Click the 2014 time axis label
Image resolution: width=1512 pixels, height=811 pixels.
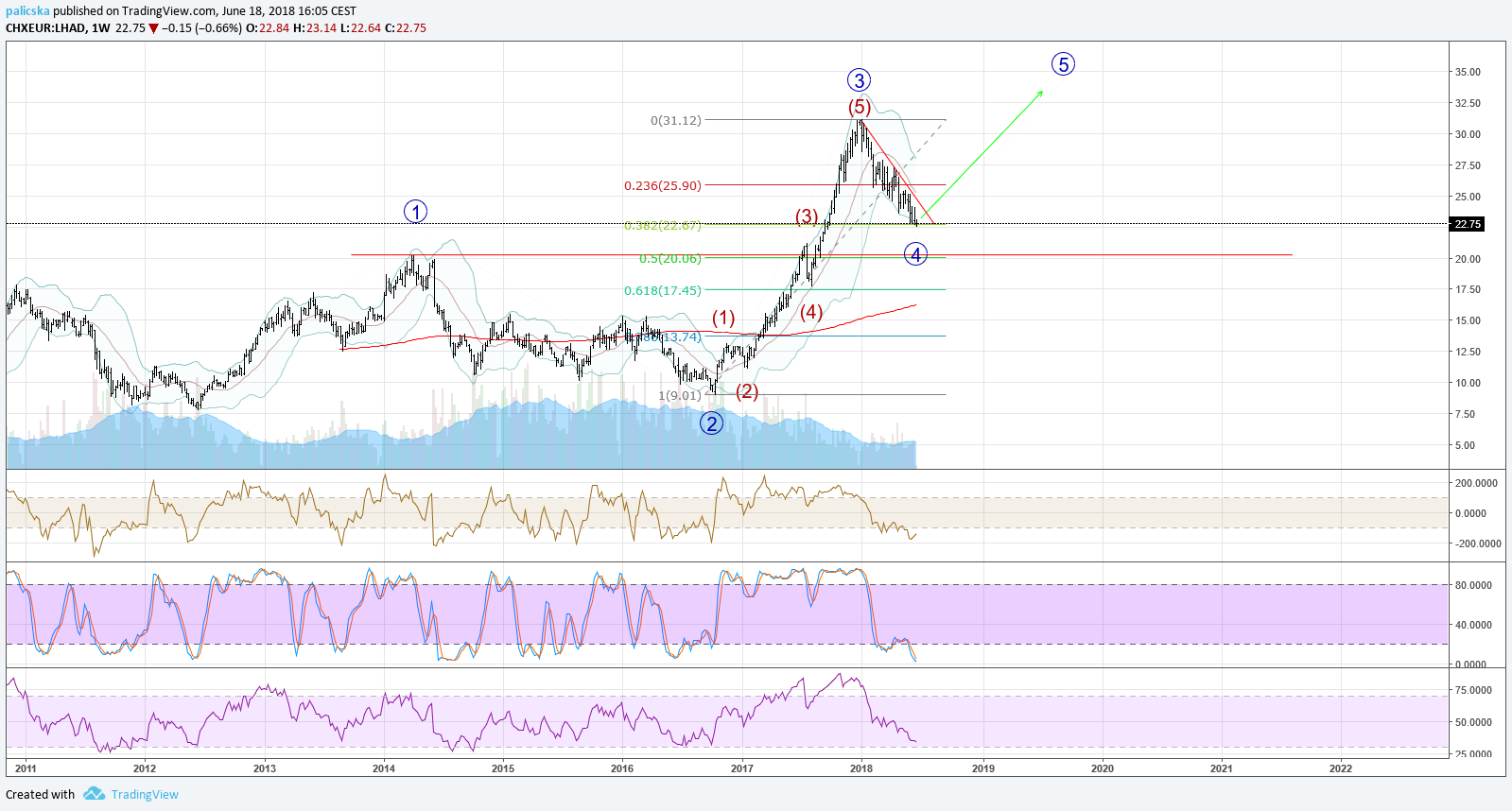[x=384, y=768]
